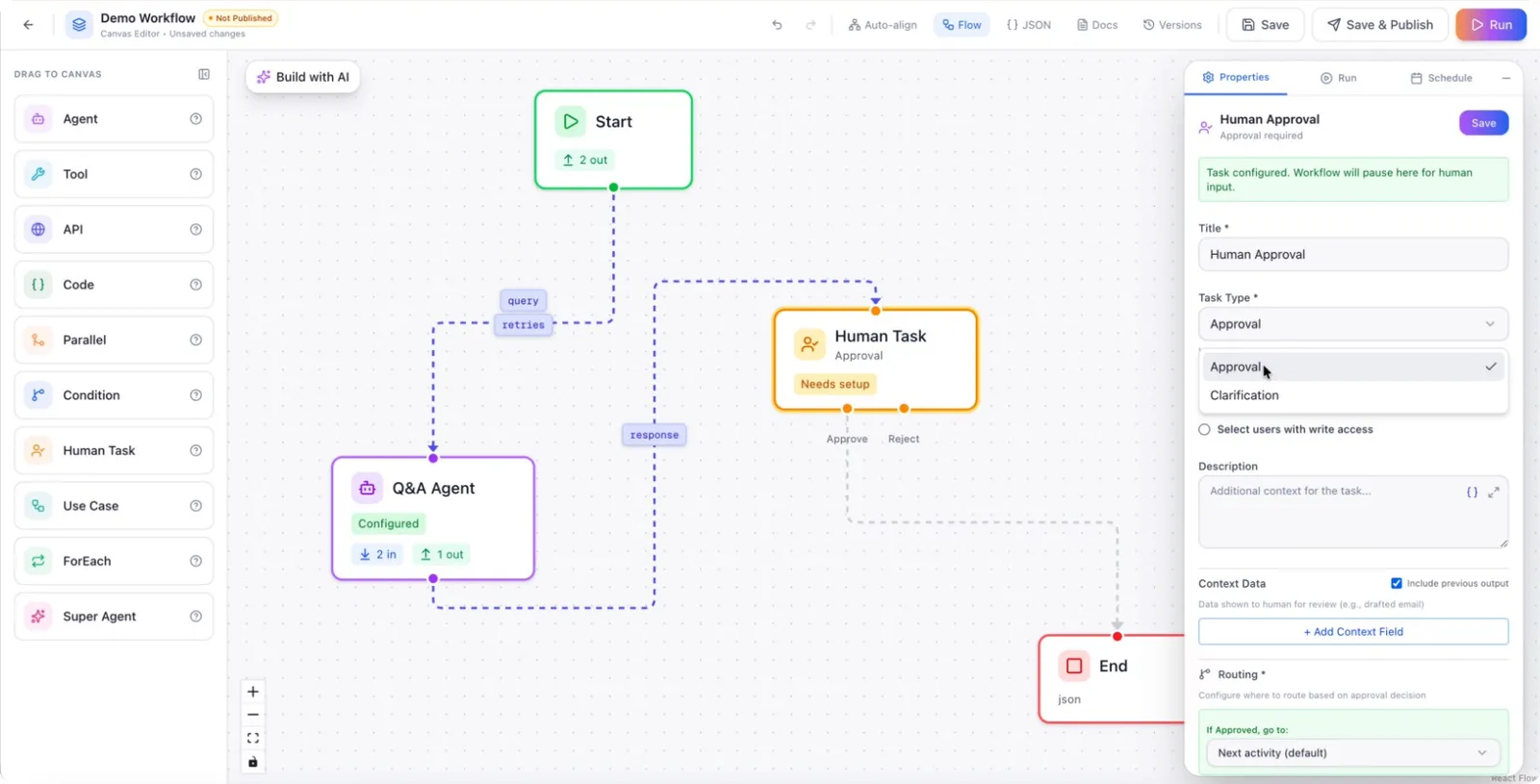Zoom in using the canvas plus icon
The image size is (1540, 784).
click(253, 692)
